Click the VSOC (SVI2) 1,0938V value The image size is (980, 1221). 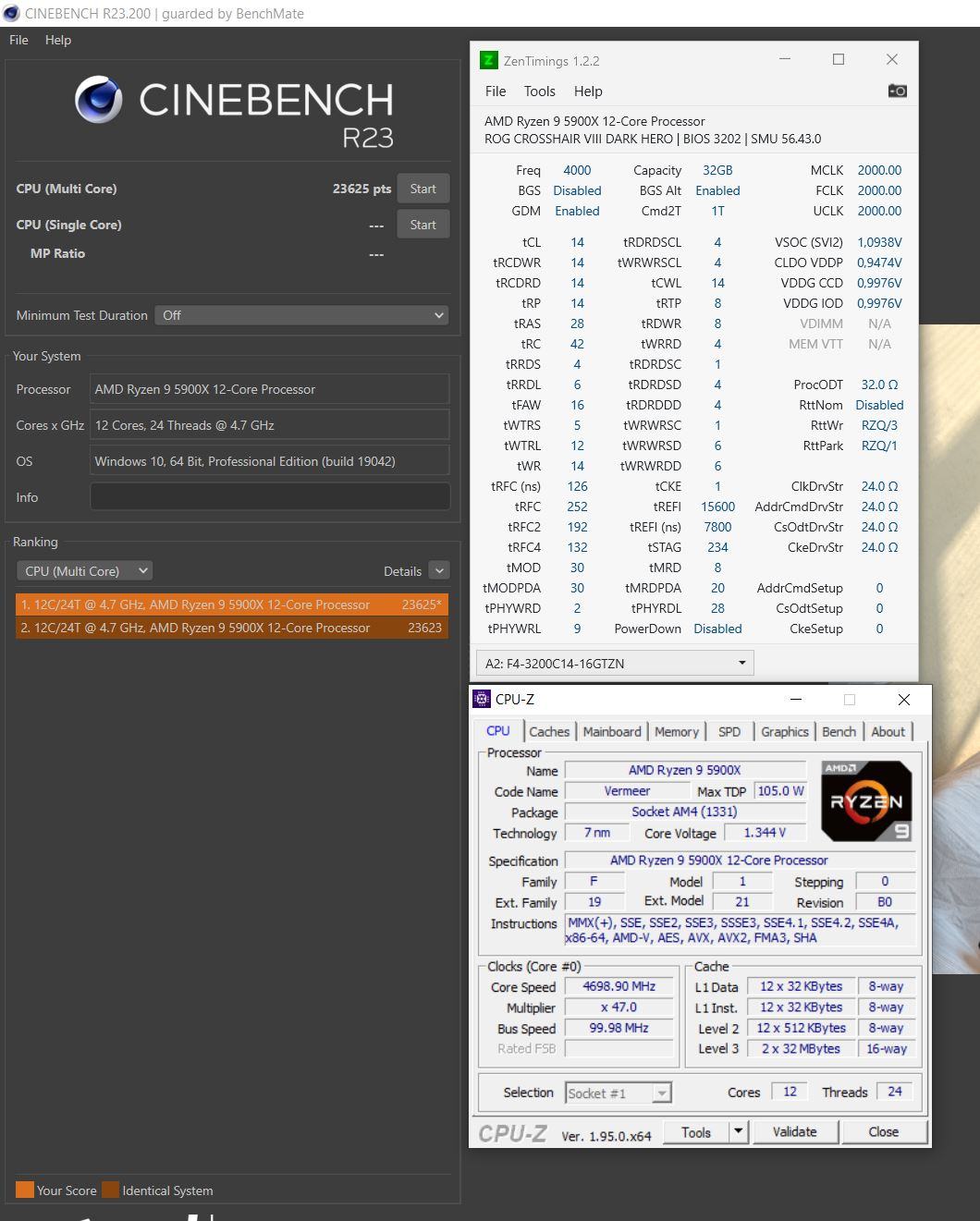879,242
